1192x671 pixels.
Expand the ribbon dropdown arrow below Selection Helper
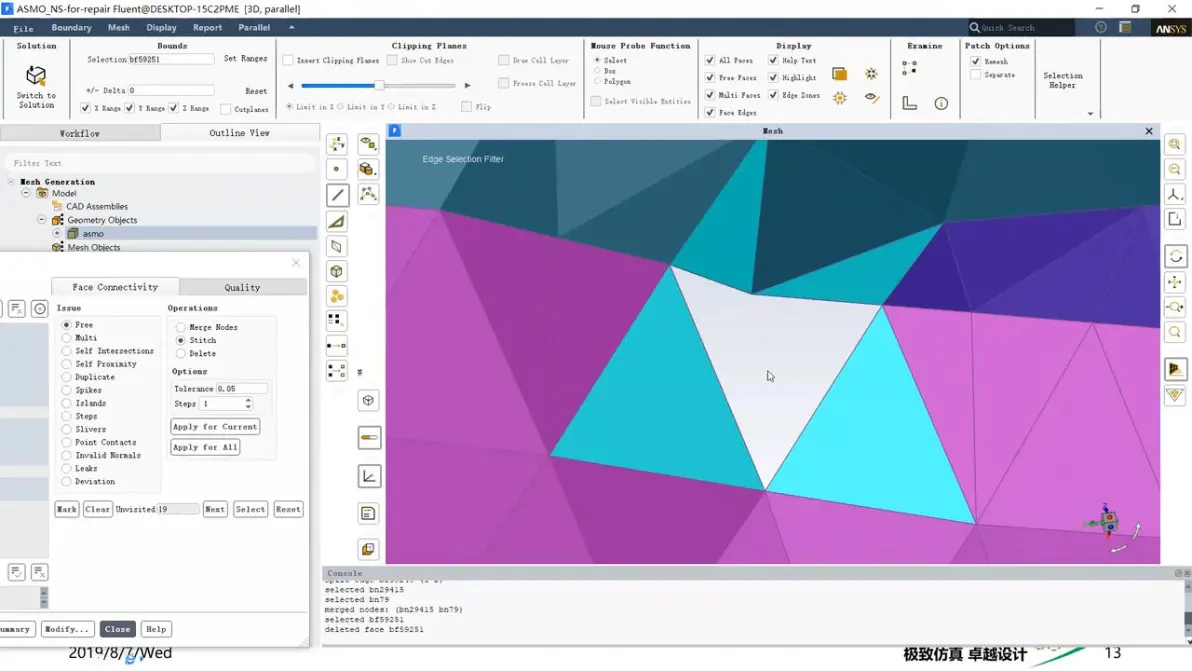[x=1090, y=114]
